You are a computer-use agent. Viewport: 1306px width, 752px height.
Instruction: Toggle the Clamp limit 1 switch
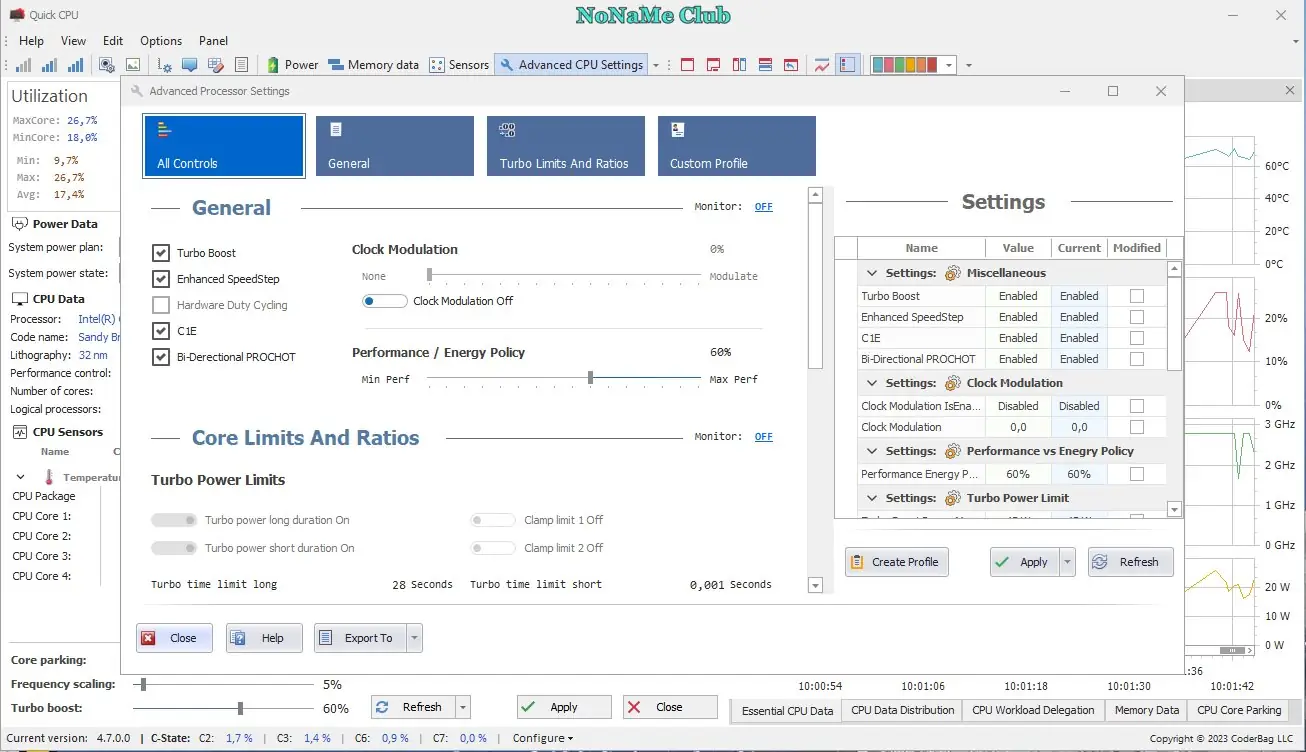click(x=493, y=520)
